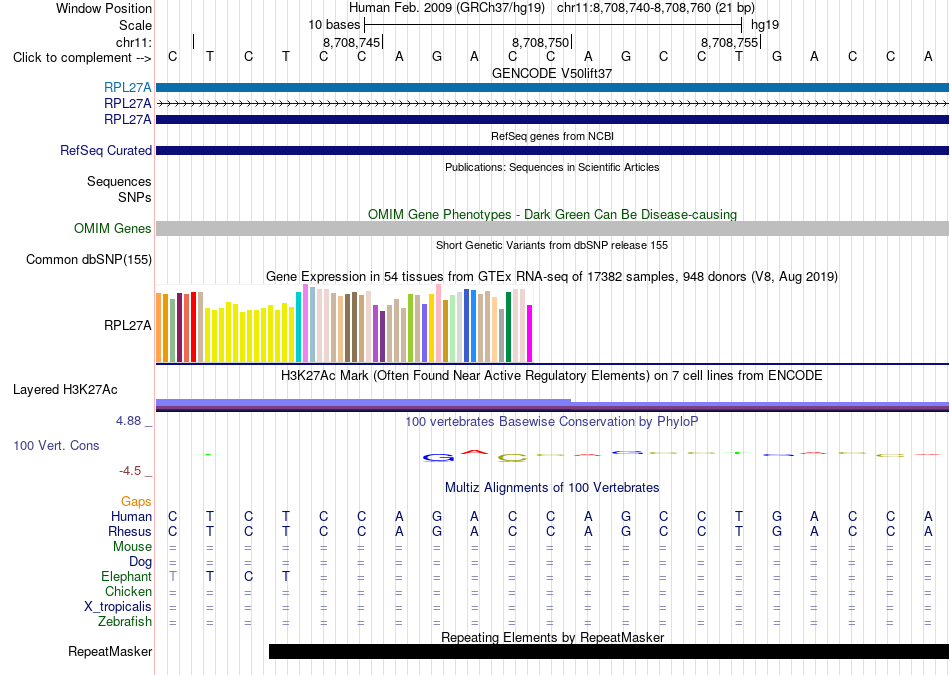Open the GTEx Gene Expression track title
The width and height of the screenshot is (950, 675).
552,277
